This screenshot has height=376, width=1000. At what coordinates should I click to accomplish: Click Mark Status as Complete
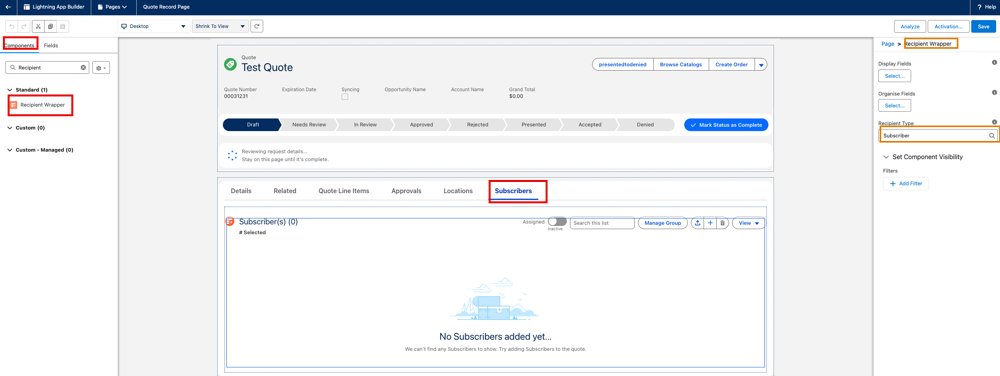pyautogui.click(x=726, y=125)
